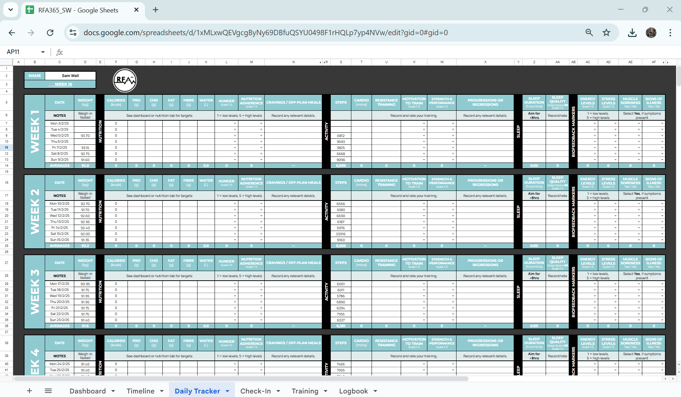This screenshot has width=681, height=397.
Task: Open the name box dropdown arrow
Action: (x=43, y=52)
